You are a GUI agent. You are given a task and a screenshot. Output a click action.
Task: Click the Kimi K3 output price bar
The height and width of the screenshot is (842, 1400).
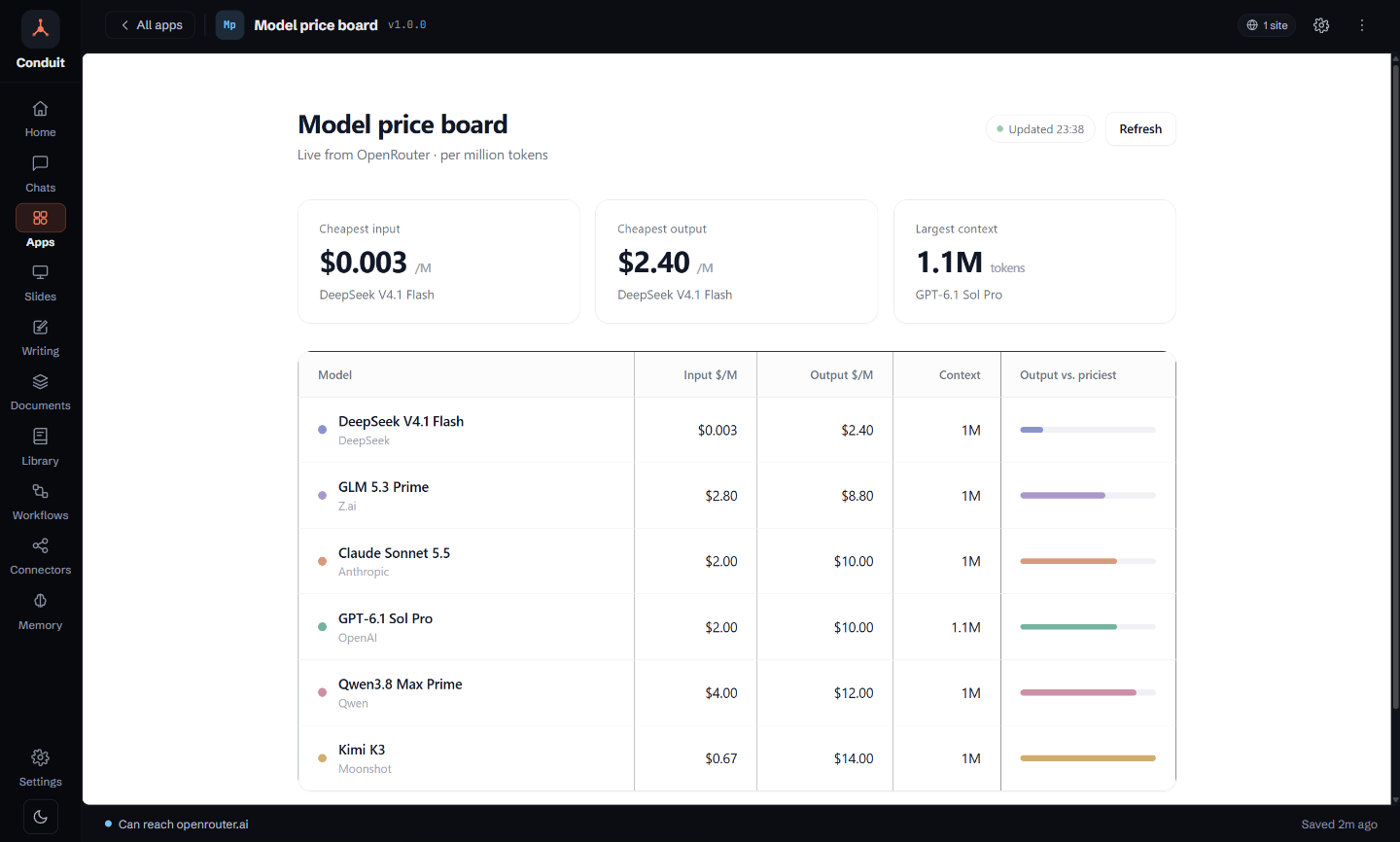pos(1088,758)
